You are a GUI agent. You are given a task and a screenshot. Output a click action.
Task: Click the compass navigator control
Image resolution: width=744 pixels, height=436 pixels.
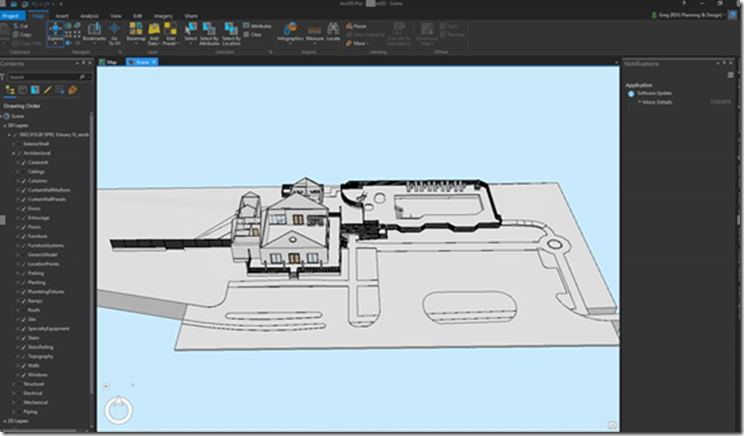118,410
